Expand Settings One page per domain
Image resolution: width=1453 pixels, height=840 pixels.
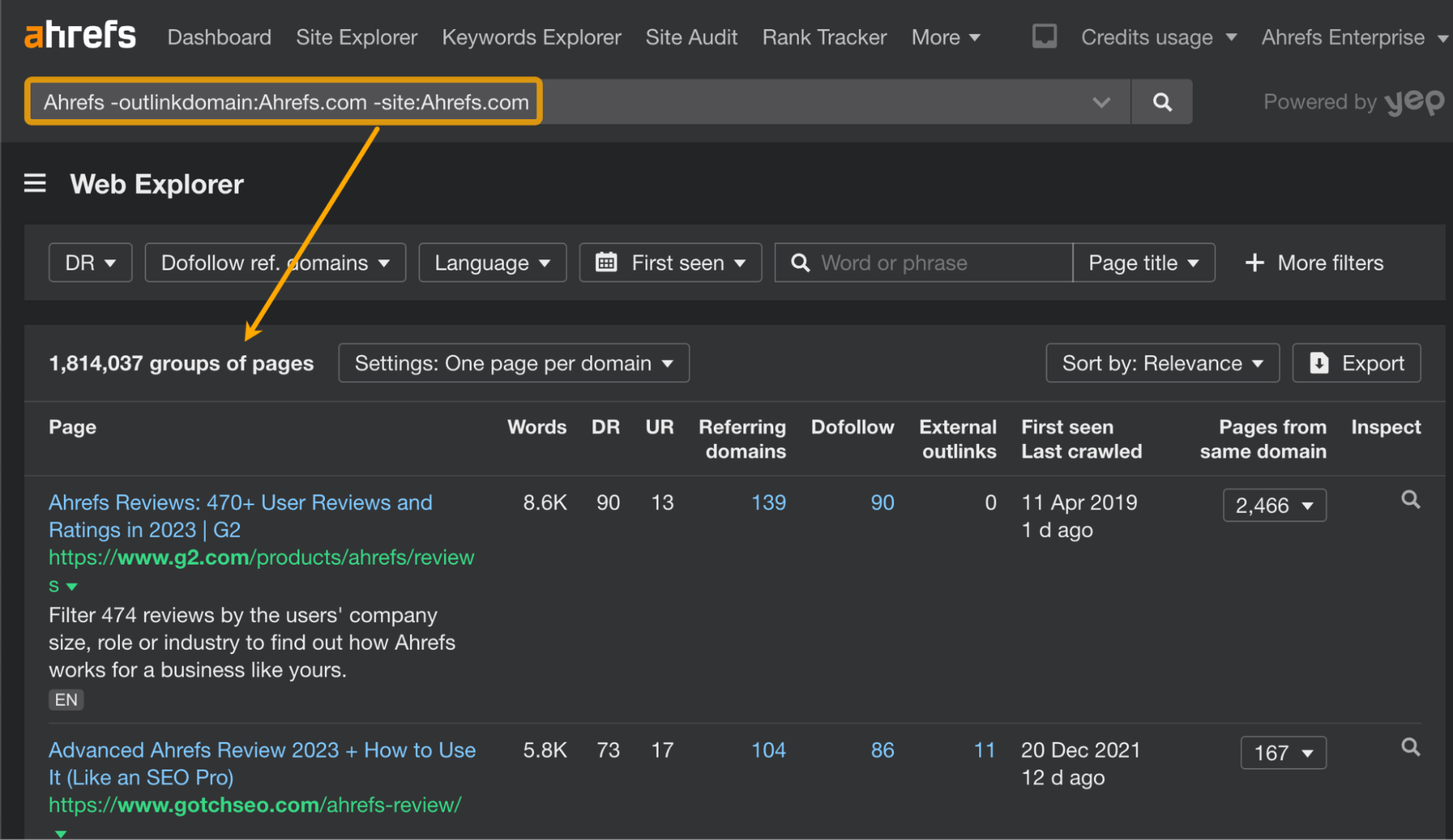point(515,363)
